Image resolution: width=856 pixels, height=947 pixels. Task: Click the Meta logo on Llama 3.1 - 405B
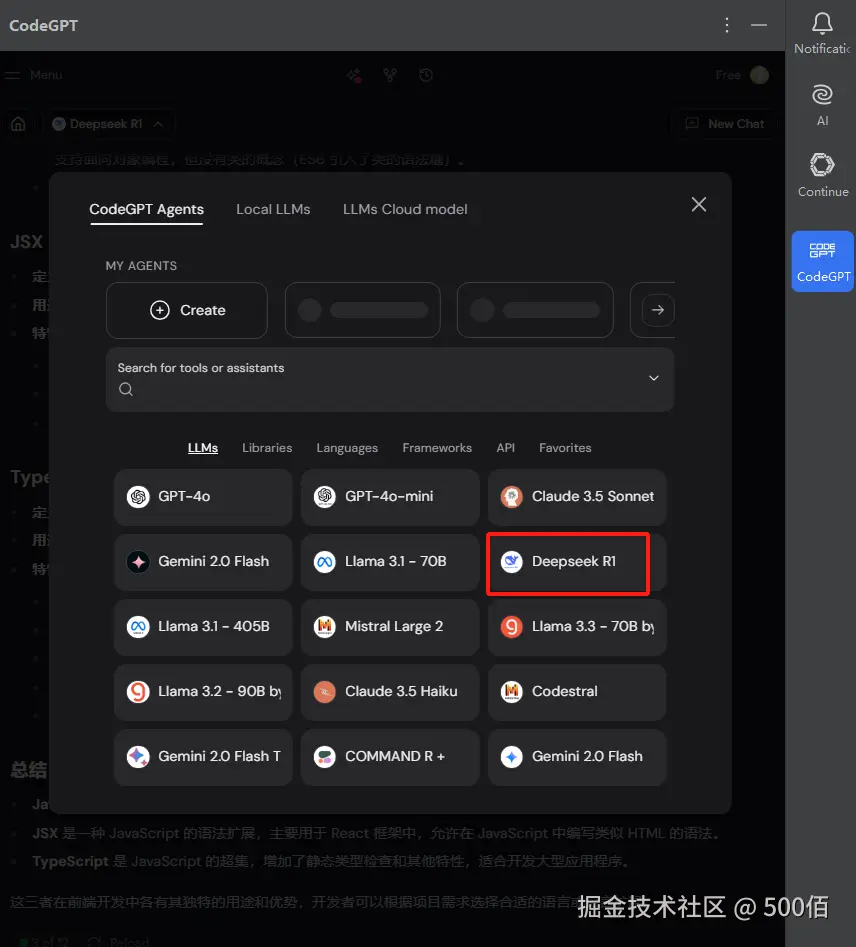(138, 627)
